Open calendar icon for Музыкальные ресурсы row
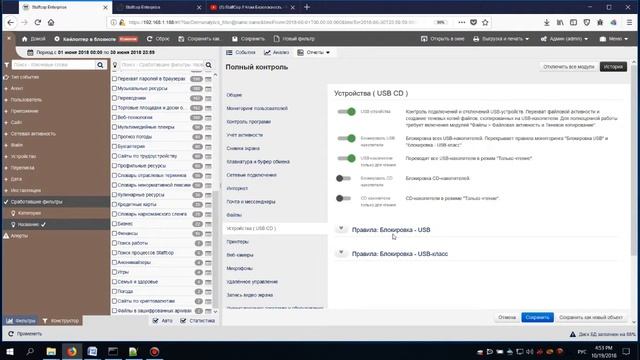The width and height of the screenshot is (640, 360). pyautogui.click(x=208, y=89)
